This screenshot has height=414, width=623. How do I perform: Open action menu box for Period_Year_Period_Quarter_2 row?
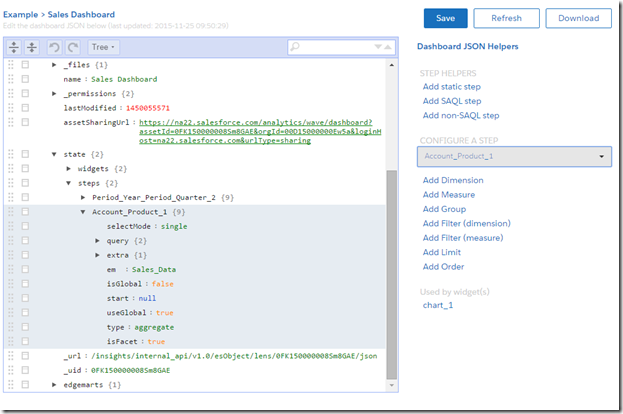click(25, 197)
